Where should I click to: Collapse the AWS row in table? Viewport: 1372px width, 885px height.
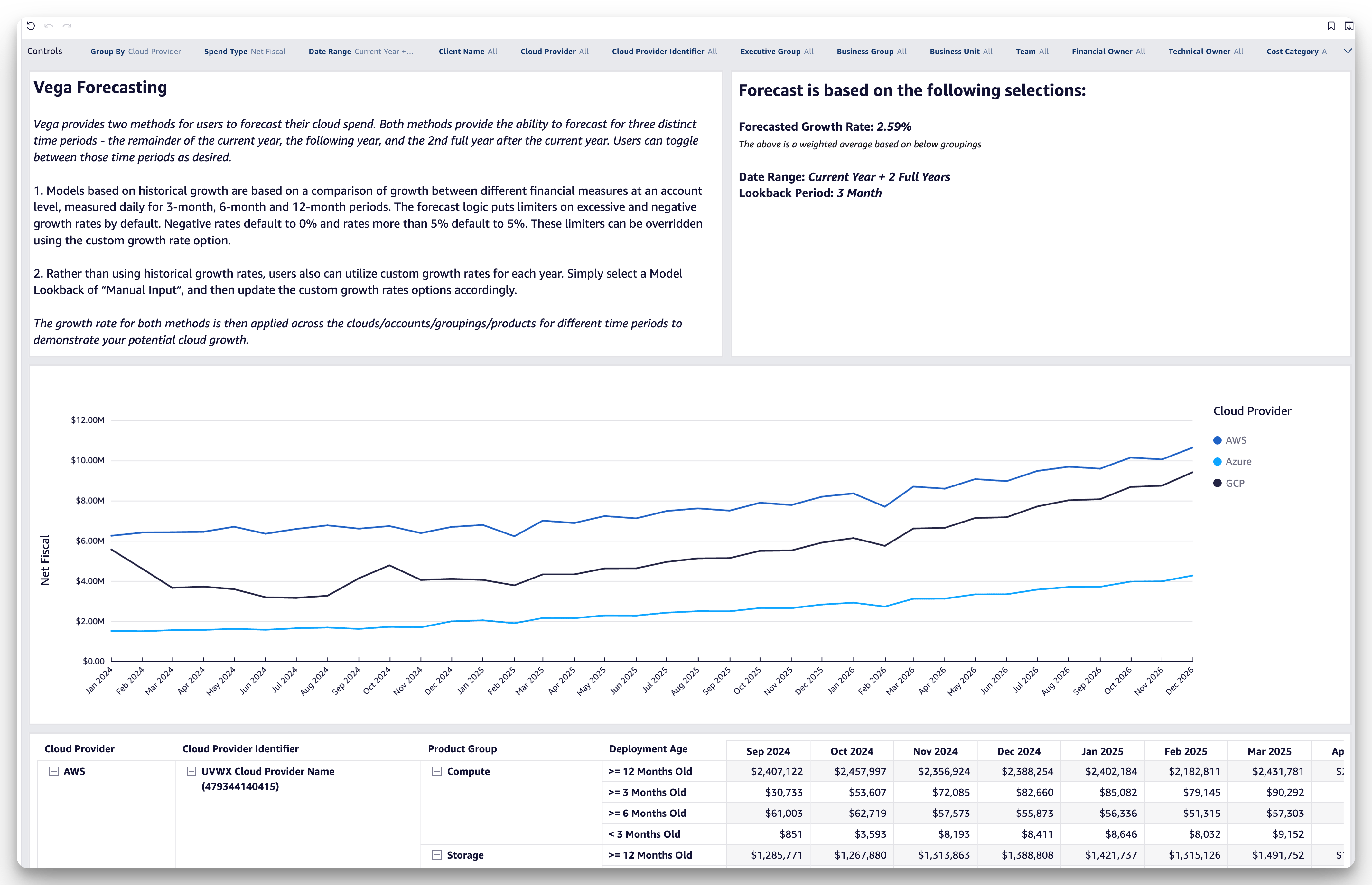(53, 772)
